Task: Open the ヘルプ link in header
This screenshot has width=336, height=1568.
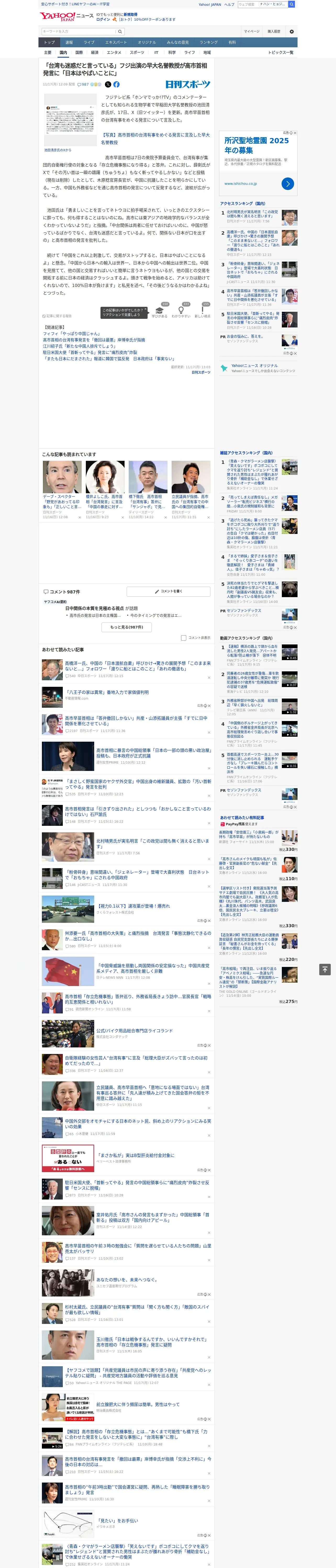Action: pos(229,4)
